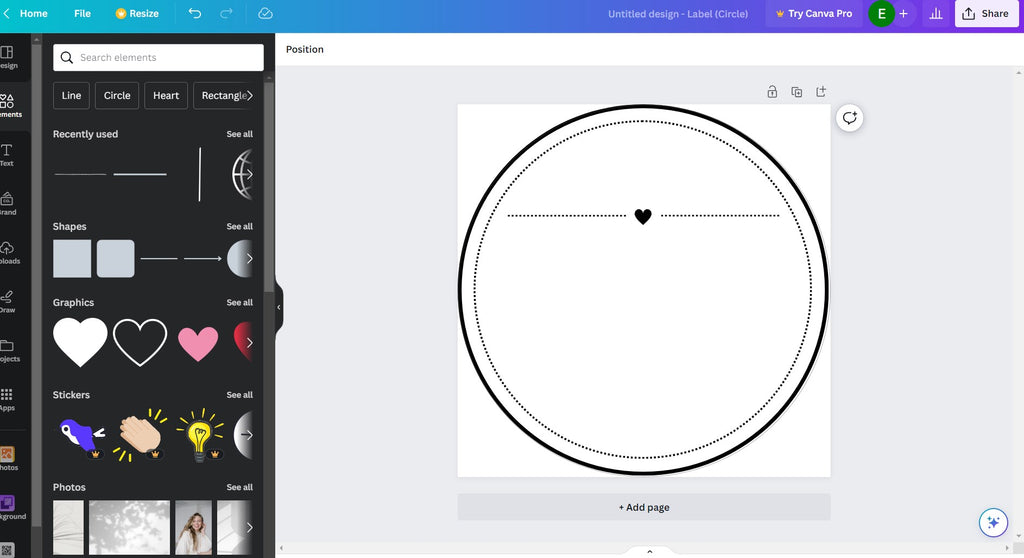Select the Circle suggestion chip
1024x558 pixels.
[117, 95]
